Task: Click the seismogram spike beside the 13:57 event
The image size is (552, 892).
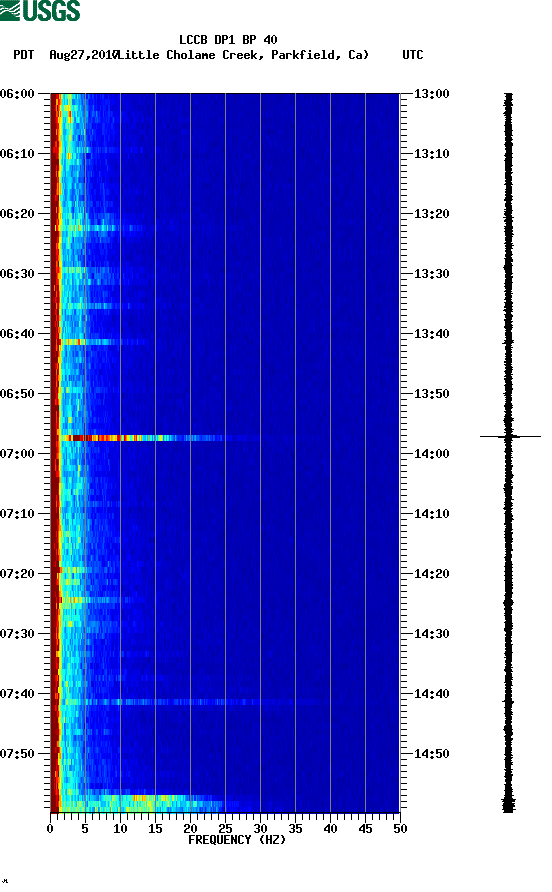Action: 510,436
